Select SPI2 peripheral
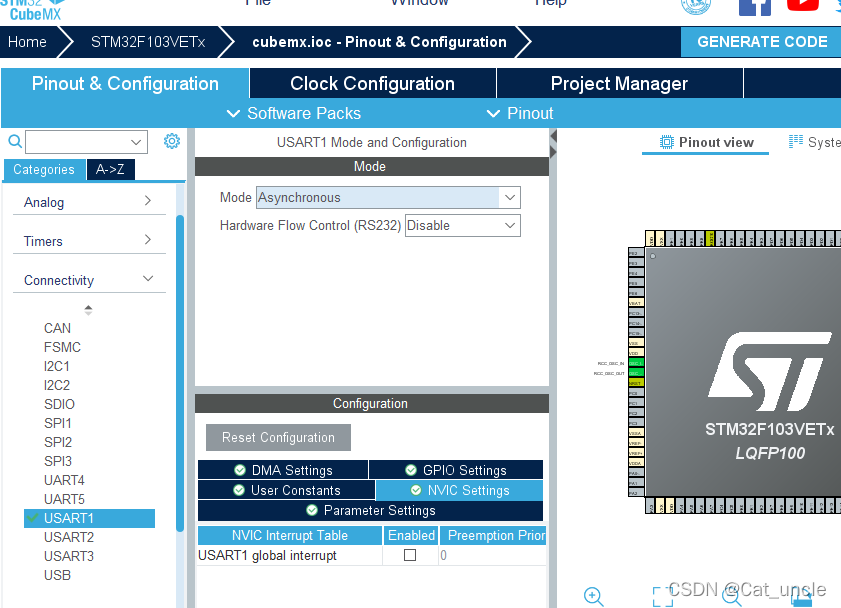The image size is (841, 608). click(x=57, y=442)
